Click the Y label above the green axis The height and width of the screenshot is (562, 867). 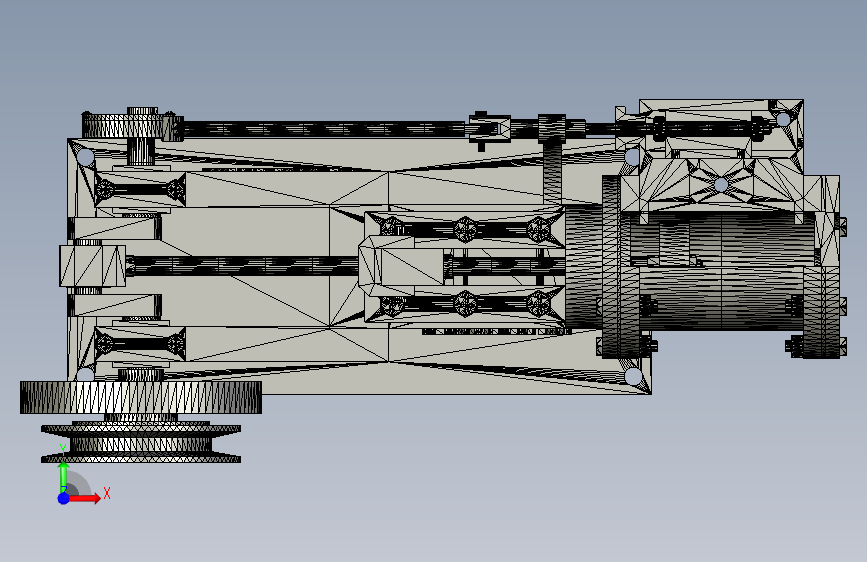click(63, 449)
